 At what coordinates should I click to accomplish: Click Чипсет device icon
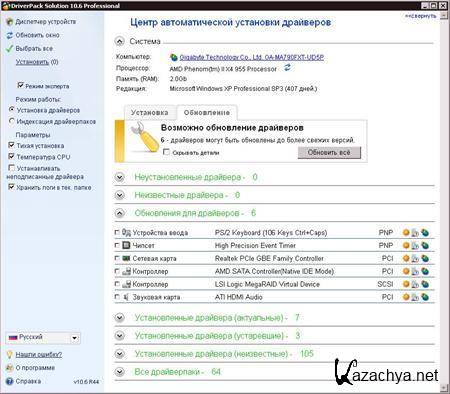[x=126, y=245]
